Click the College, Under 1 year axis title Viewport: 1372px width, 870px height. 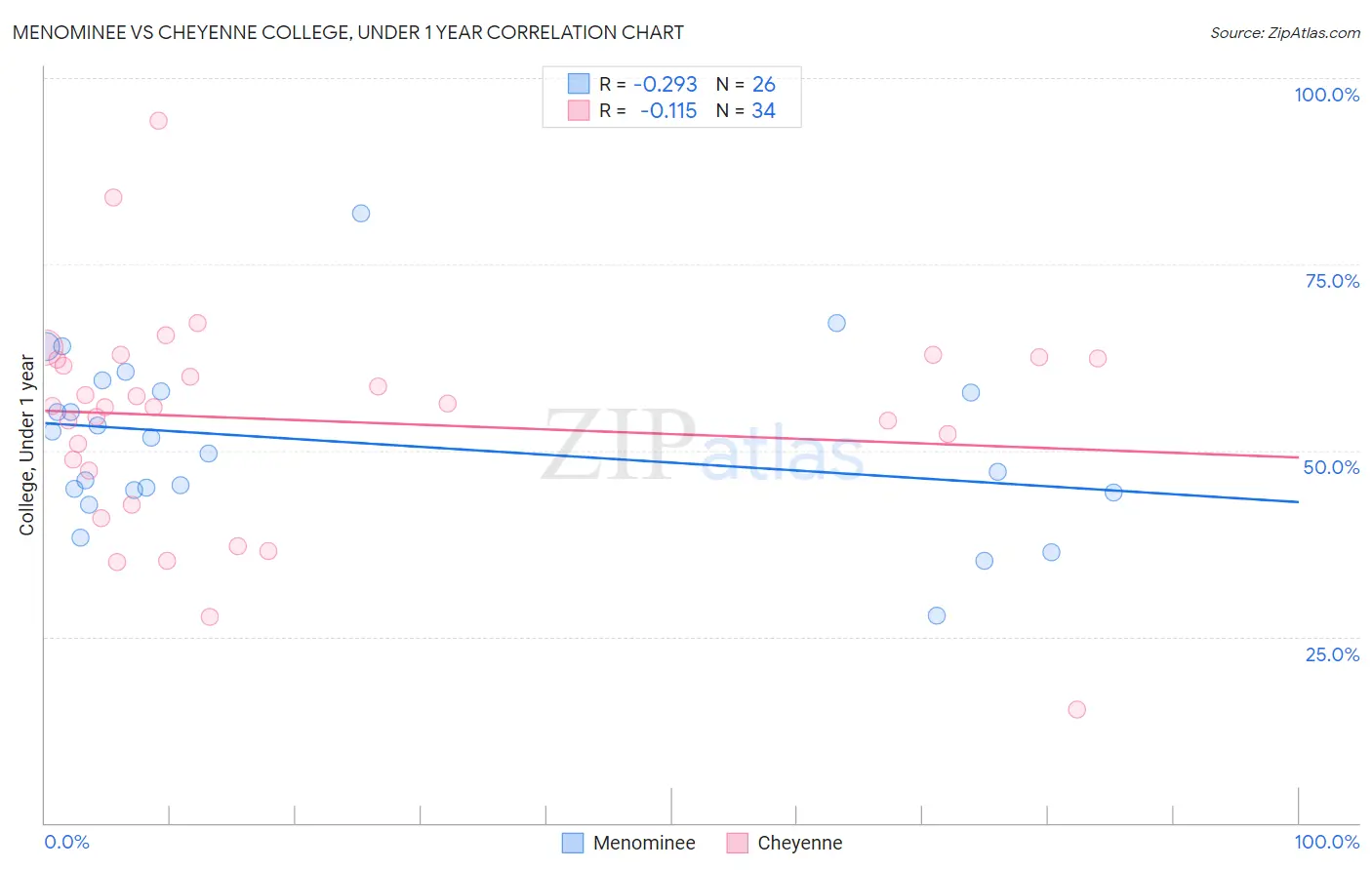click(x=27, y=446)
